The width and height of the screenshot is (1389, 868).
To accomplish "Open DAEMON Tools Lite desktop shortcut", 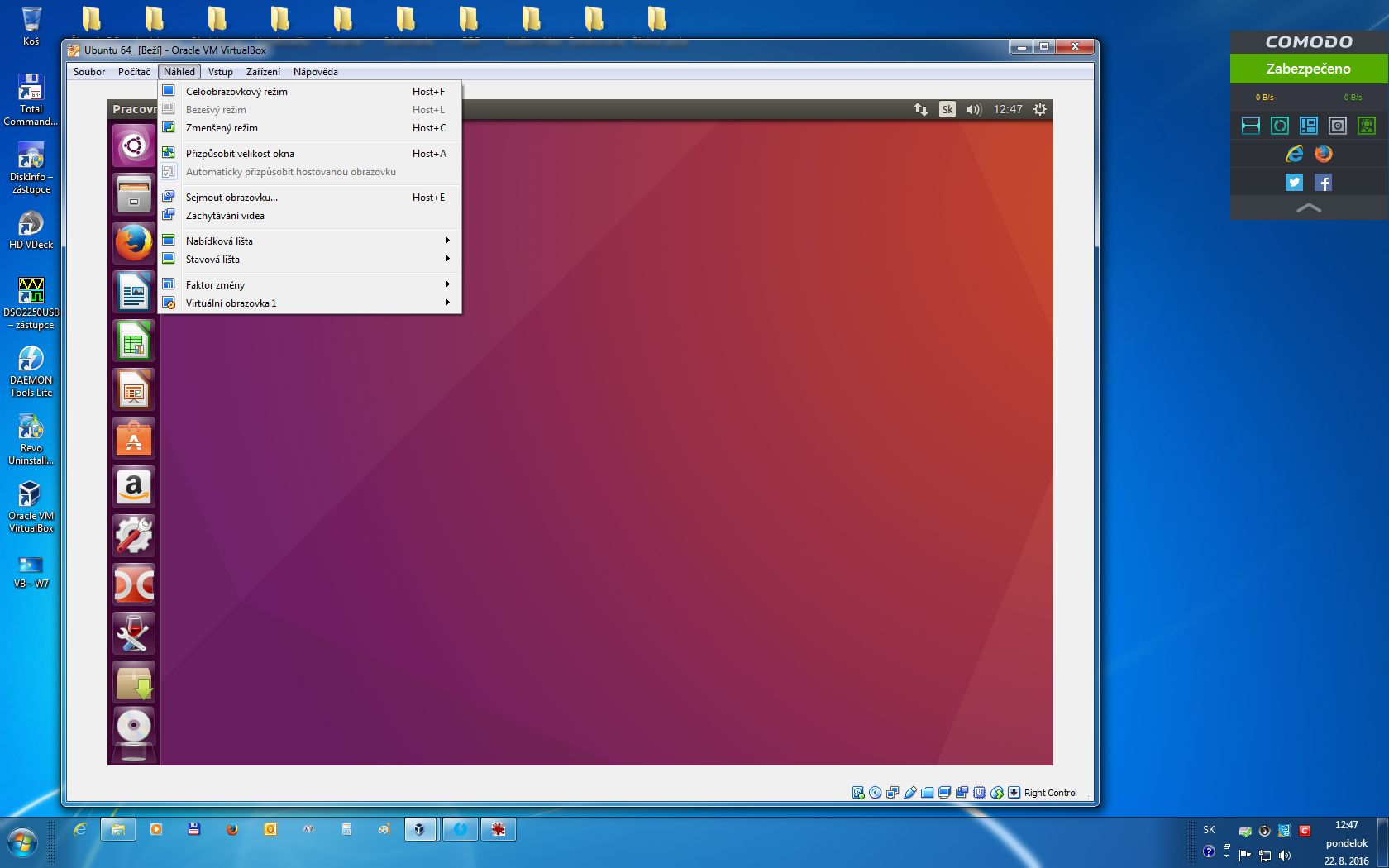I will (x=31, y=371).
